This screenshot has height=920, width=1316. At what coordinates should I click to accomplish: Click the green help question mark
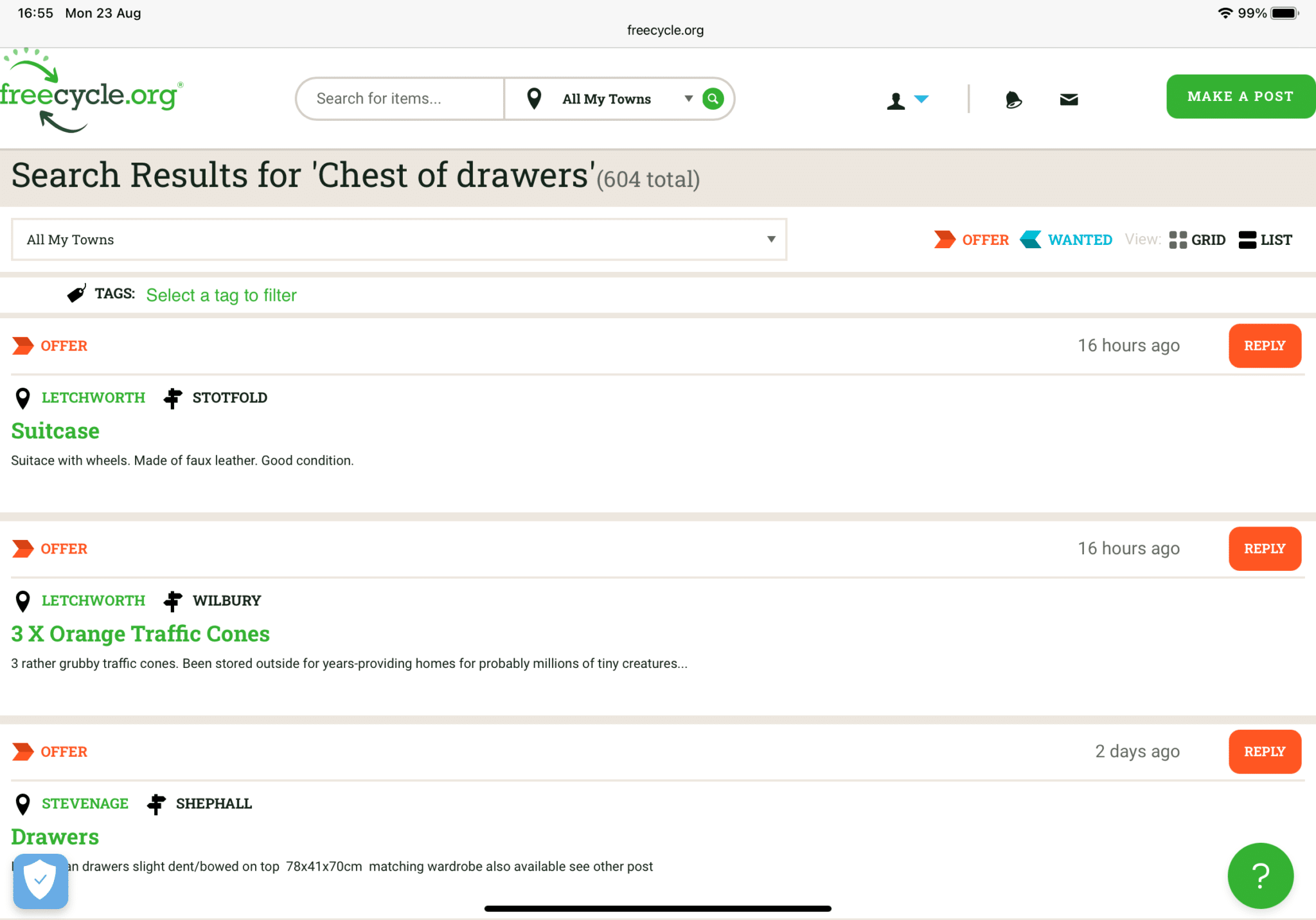pyautogui.click(x=1260, y=875)
